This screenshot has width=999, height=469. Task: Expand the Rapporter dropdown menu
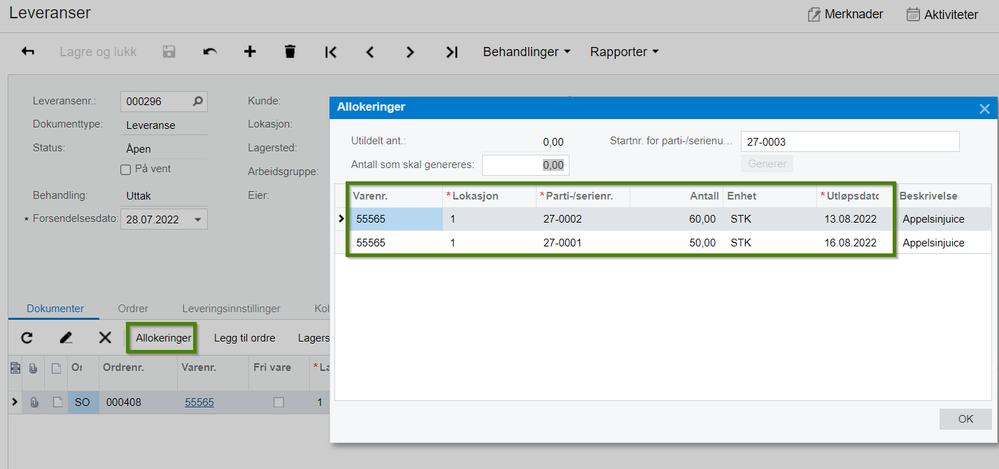(624, 52)
